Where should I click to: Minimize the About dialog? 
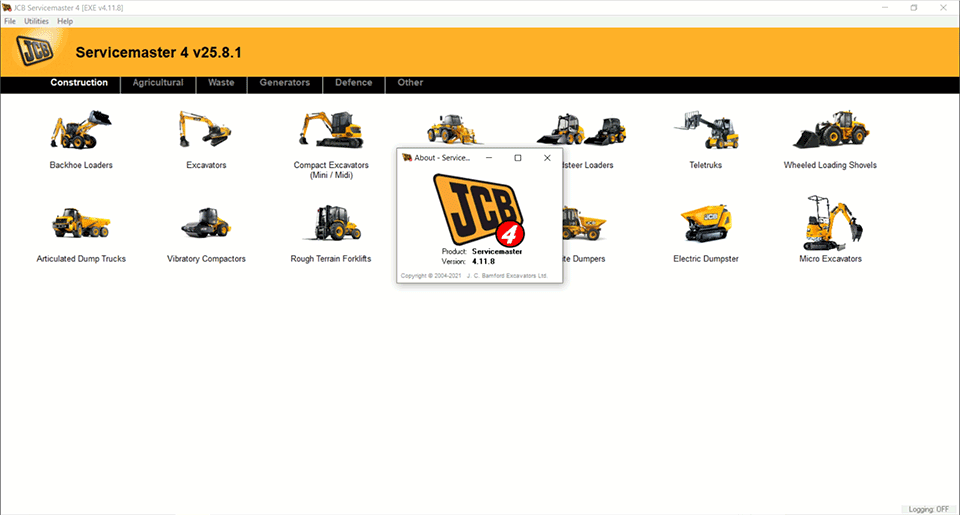coord(489,157)
